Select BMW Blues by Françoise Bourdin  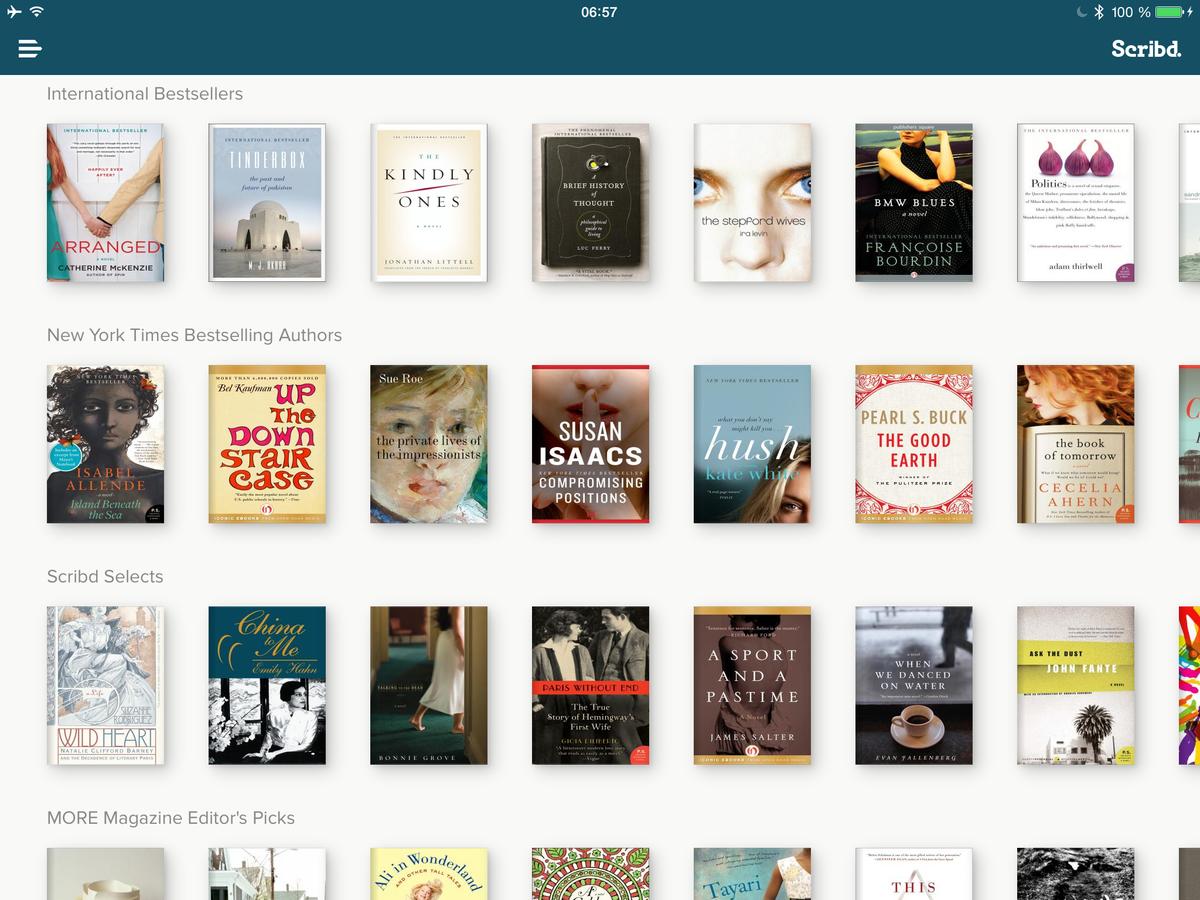click(x=914, y=203)
